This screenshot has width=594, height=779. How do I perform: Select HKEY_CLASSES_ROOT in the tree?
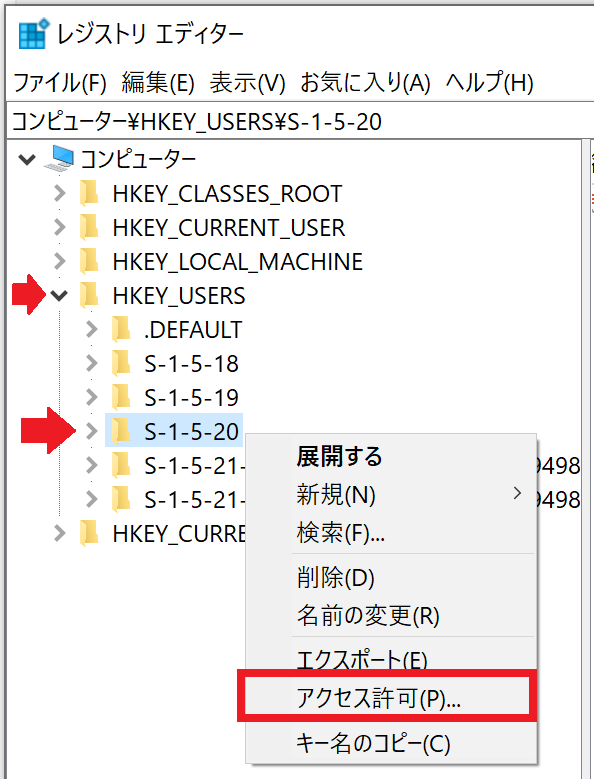[227, 193]
